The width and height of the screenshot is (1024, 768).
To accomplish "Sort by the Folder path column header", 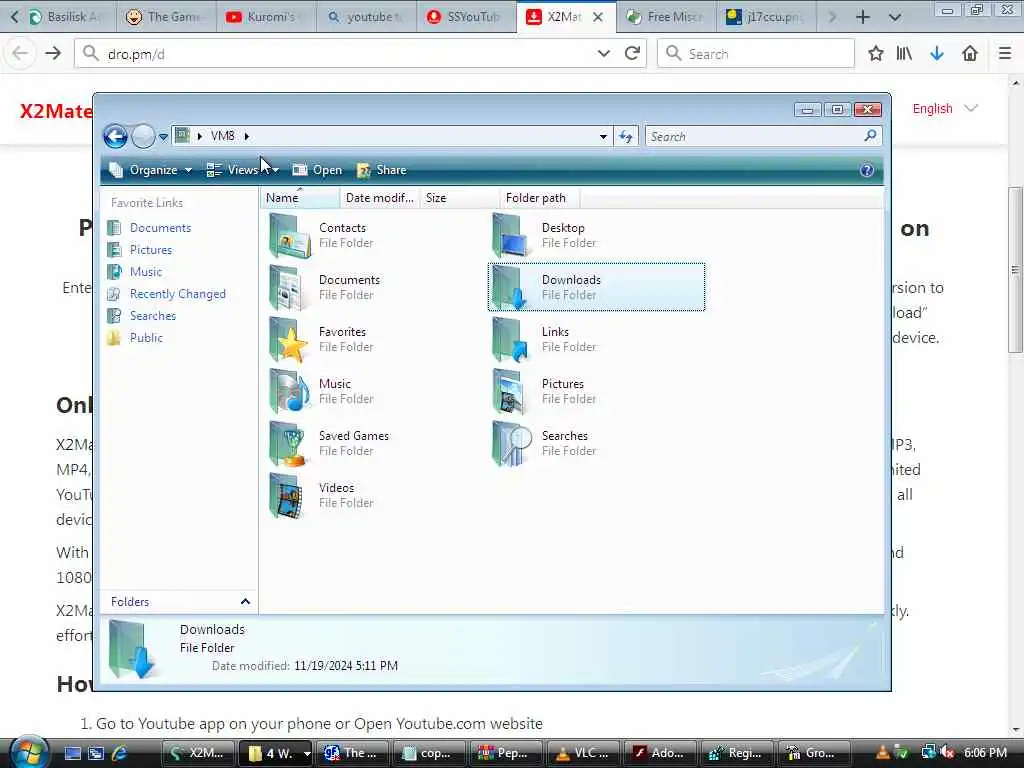I will (x=540, y=198).
